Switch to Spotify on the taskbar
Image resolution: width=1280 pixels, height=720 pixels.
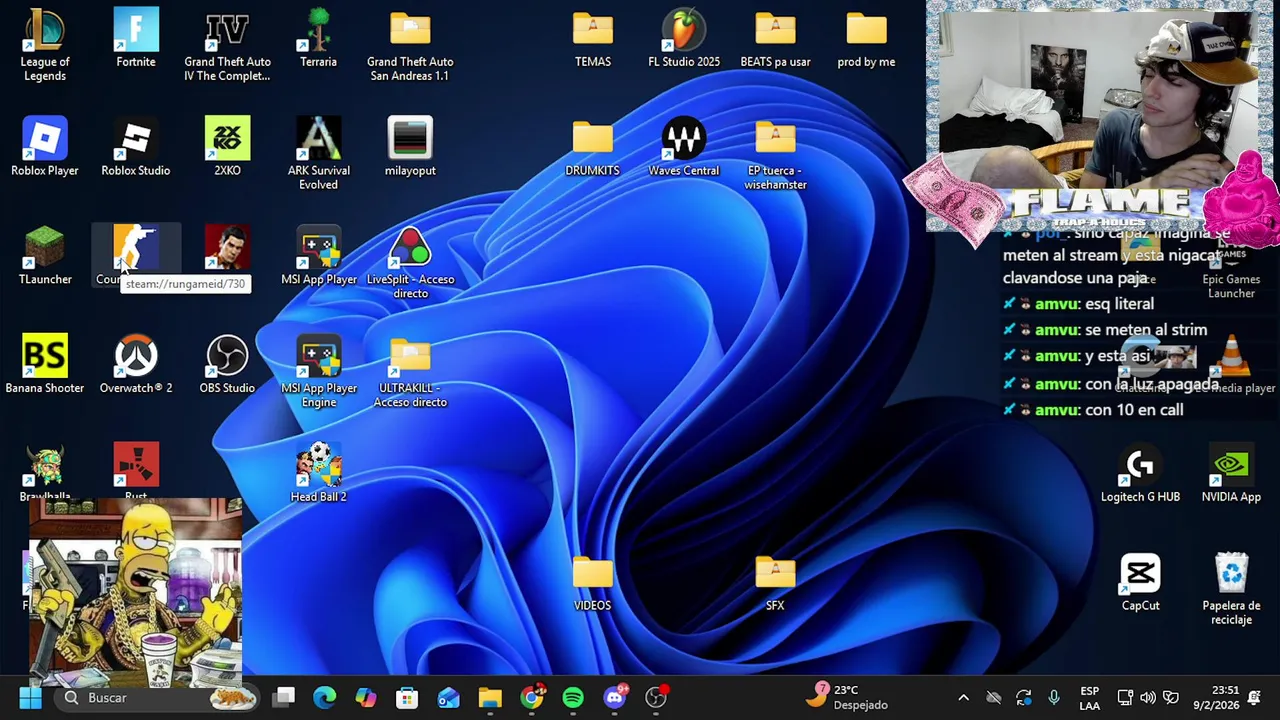tap(573, 697)
